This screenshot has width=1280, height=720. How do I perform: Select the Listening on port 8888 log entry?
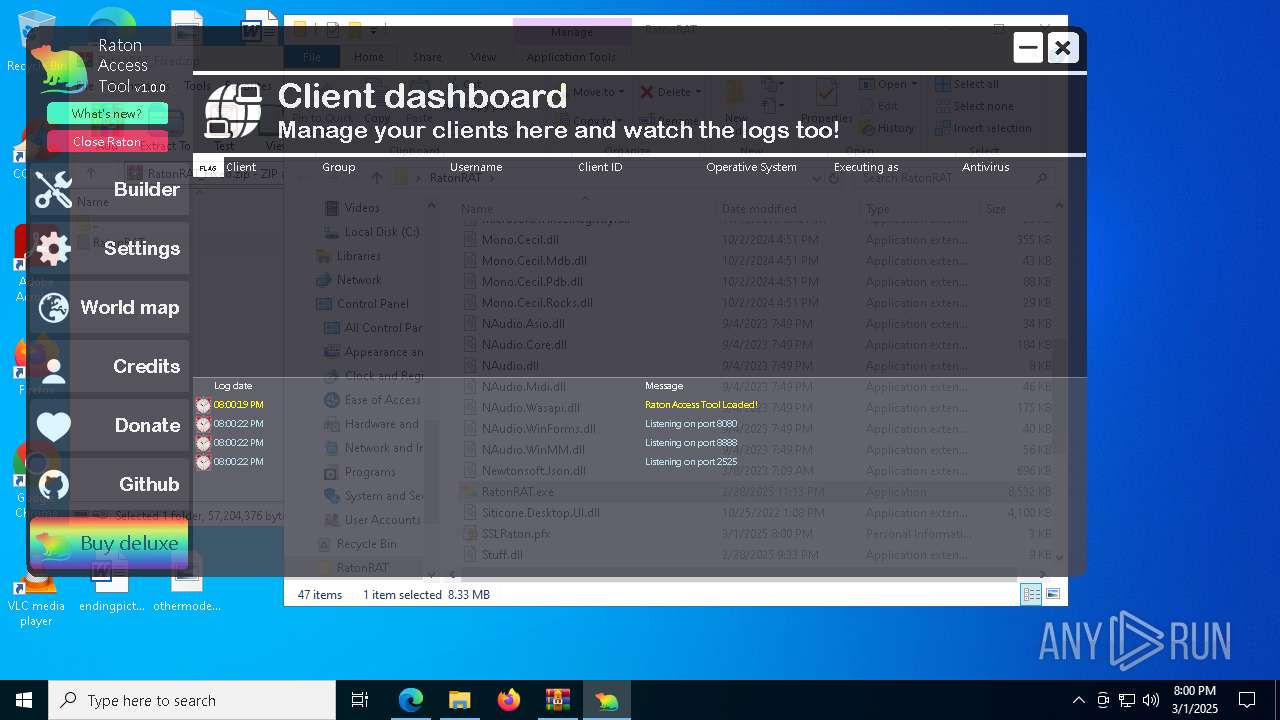click(x=691, y=443)
